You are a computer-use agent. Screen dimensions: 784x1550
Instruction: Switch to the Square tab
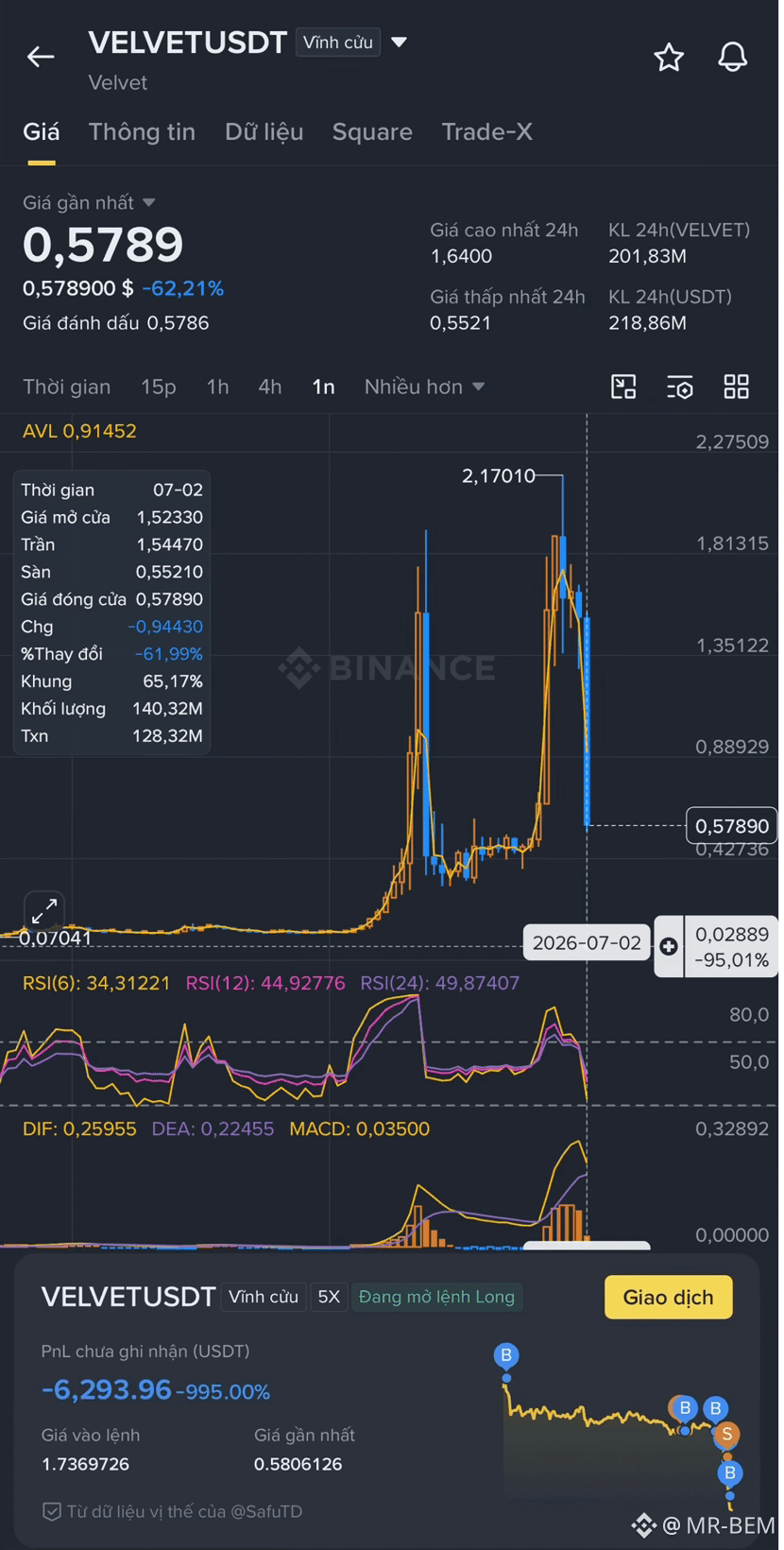coord(372,131)
